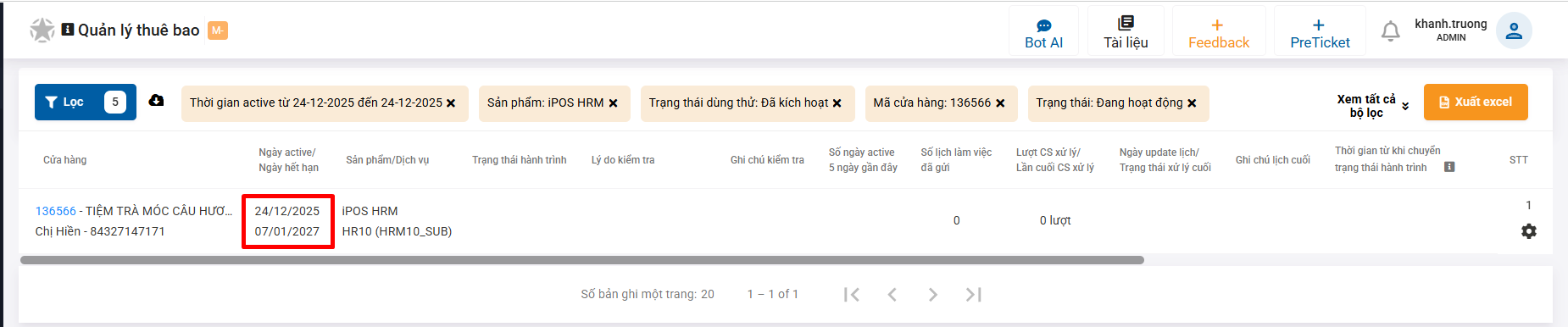Click the Ngày update lịch header
1568x327 pixels.
[x=1165, y=160]
